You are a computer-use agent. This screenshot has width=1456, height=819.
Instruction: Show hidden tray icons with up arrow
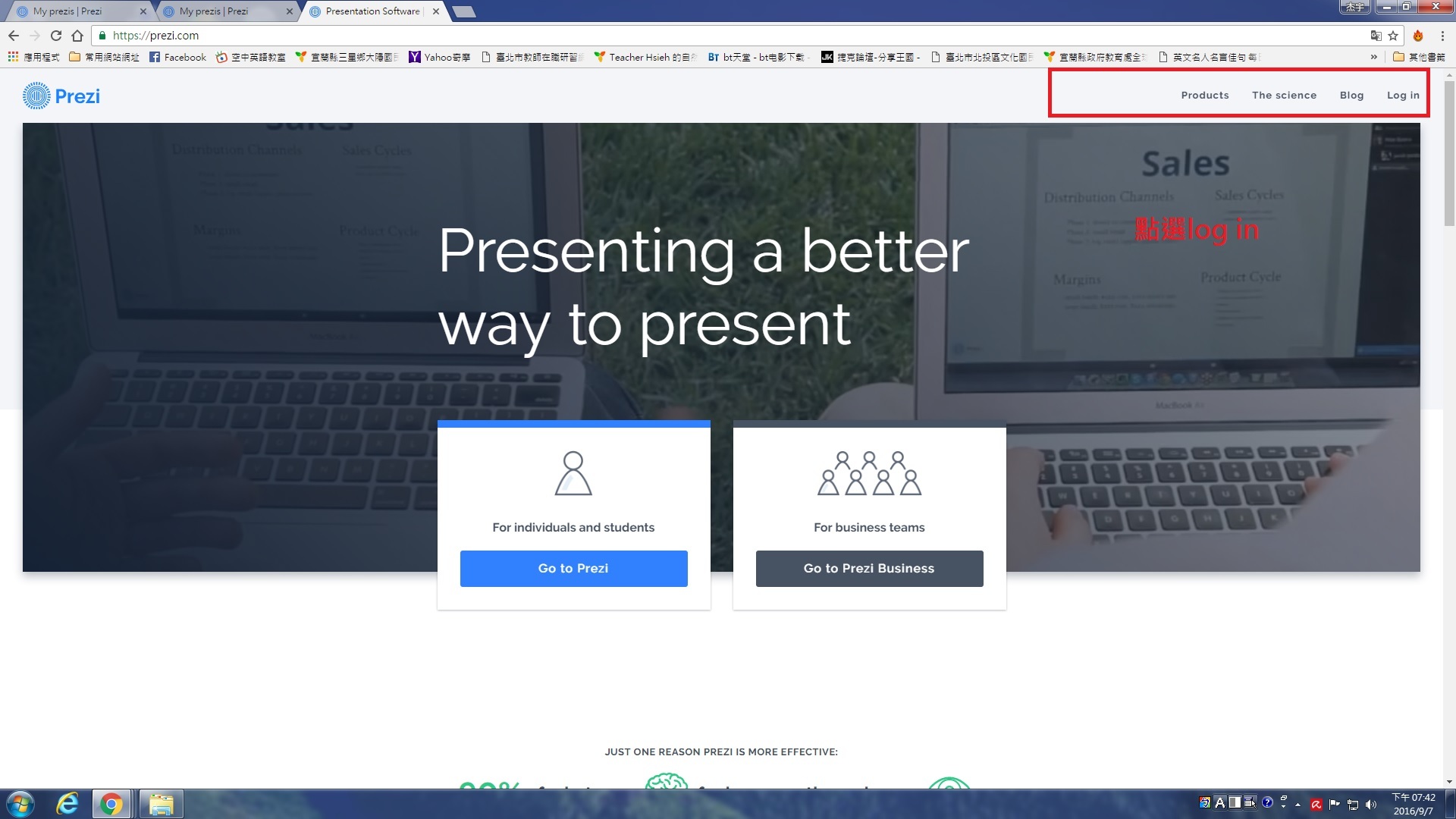pos(1298,805)
